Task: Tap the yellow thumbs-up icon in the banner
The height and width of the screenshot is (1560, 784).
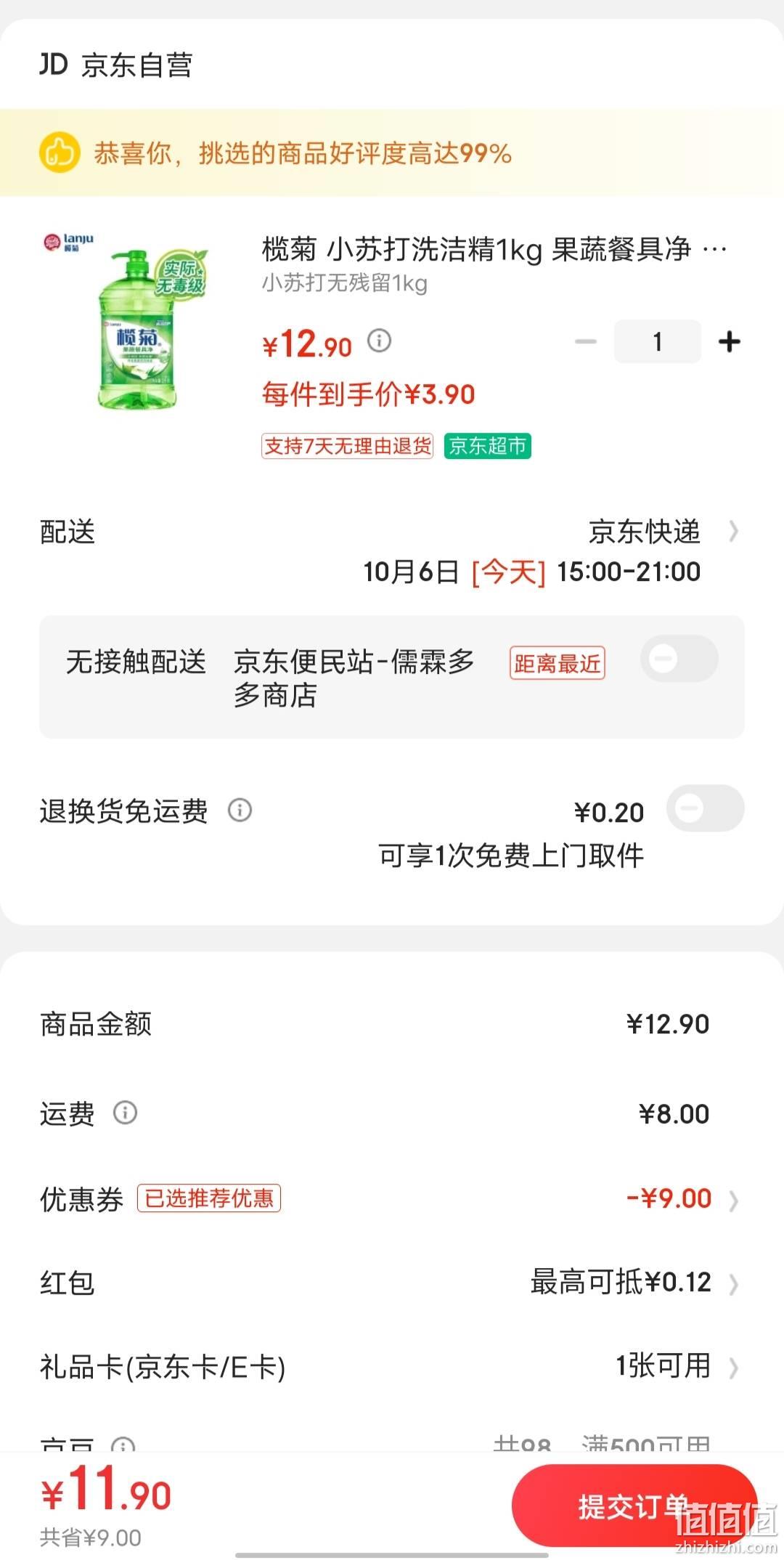Action: [x=60, y=153]
